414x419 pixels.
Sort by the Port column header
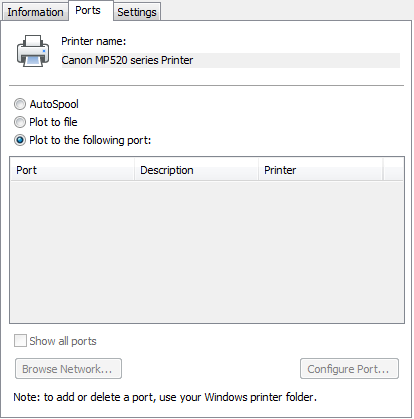[72, 170]
